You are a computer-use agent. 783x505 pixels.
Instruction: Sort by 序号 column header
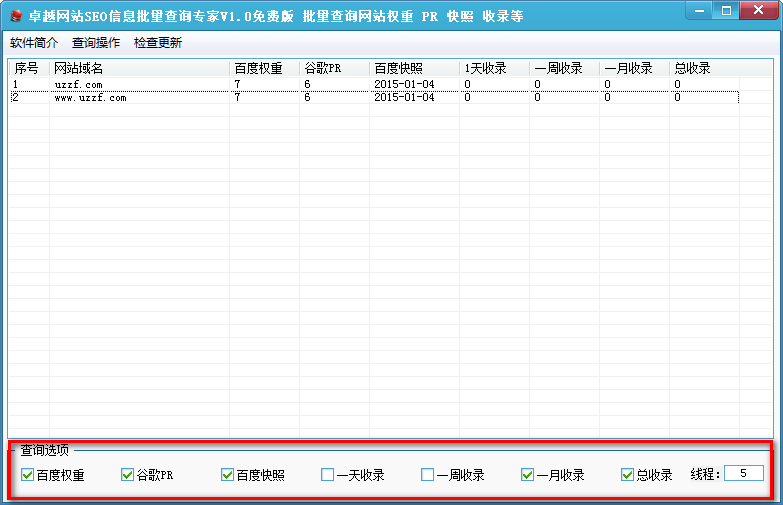click(x=29, y=68)
